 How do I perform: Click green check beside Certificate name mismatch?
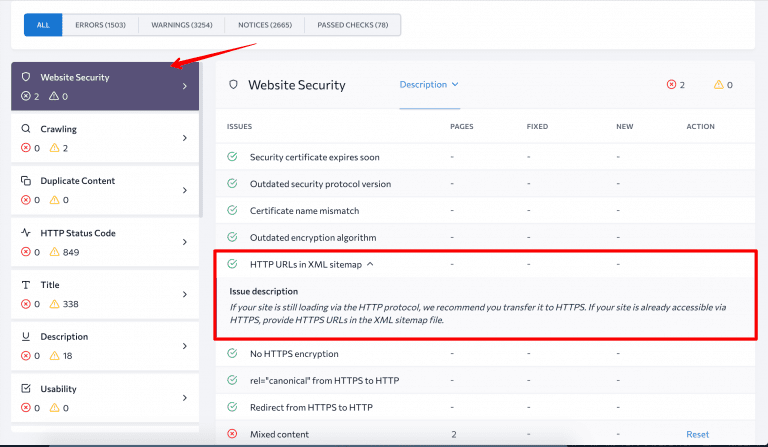pos(232,211)
